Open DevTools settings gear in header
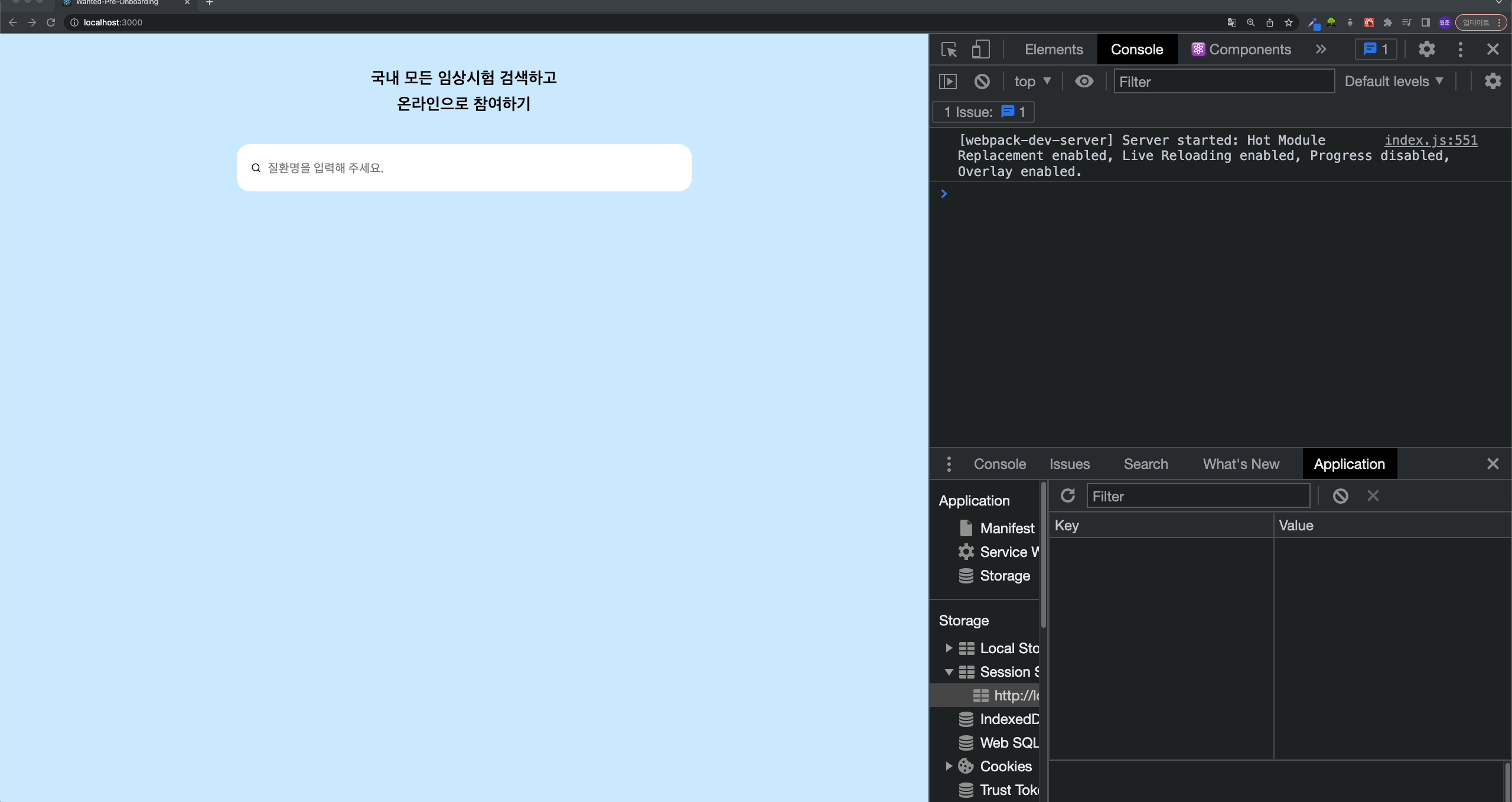Screen dimensions: 1512x802 coord(1427,50)
